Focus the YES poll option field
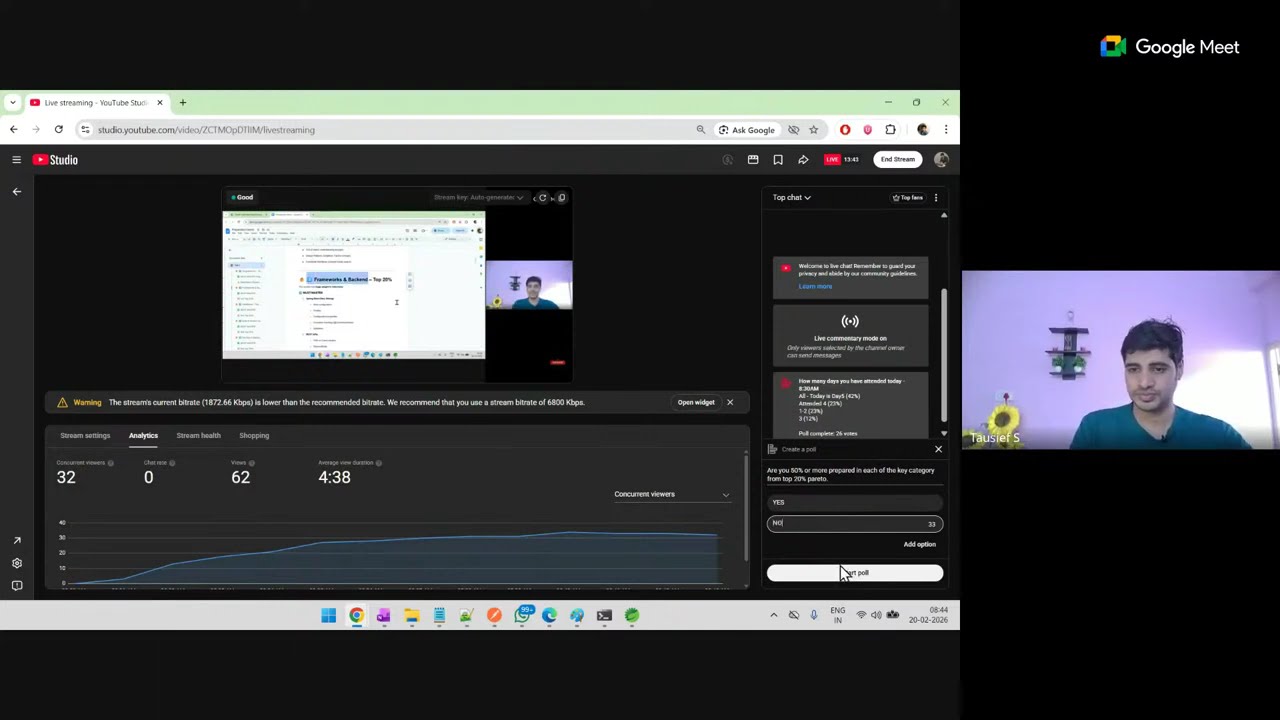 [x=855, y=502]
